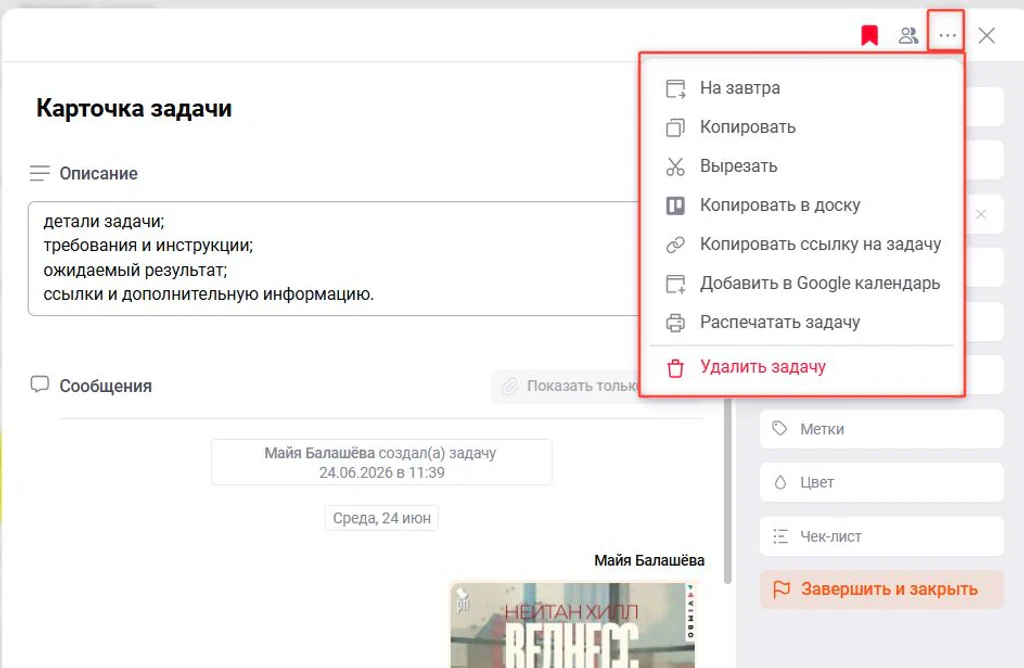The width and height of the screenshot is (1024, 668).
Task: Click the 'Среда, 24 июн' date label
Action: (382, 518)
